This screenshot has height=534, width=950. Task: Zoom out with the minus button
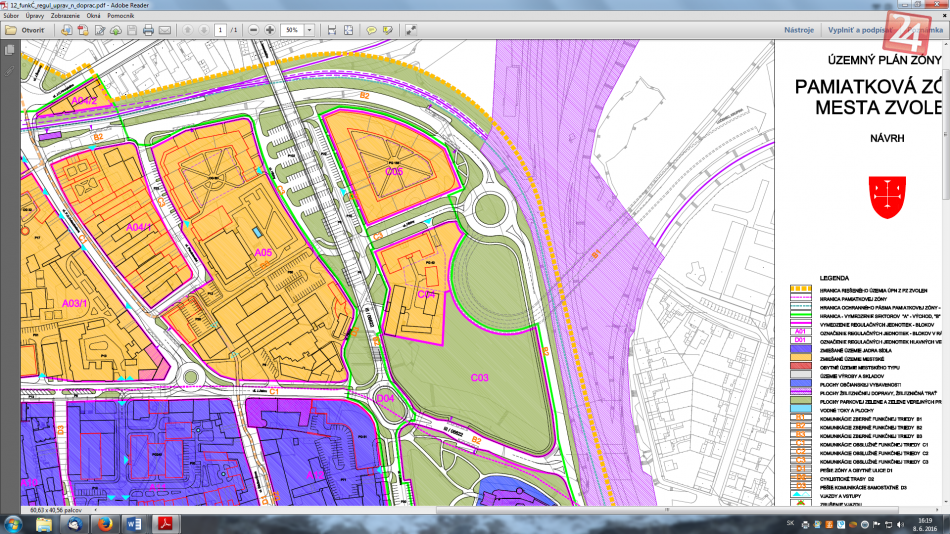(x=253, y=31)
